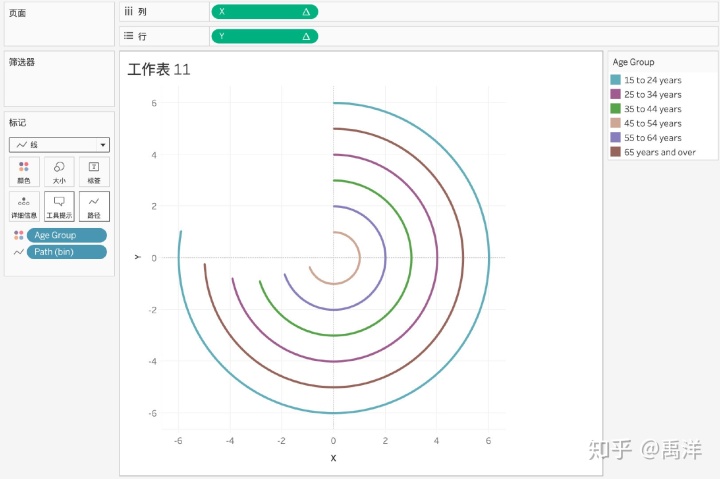Click the 45 to 54 years color swatch
Image resolution: width=720 pixels, height=479 pixels.
[615, 123]
